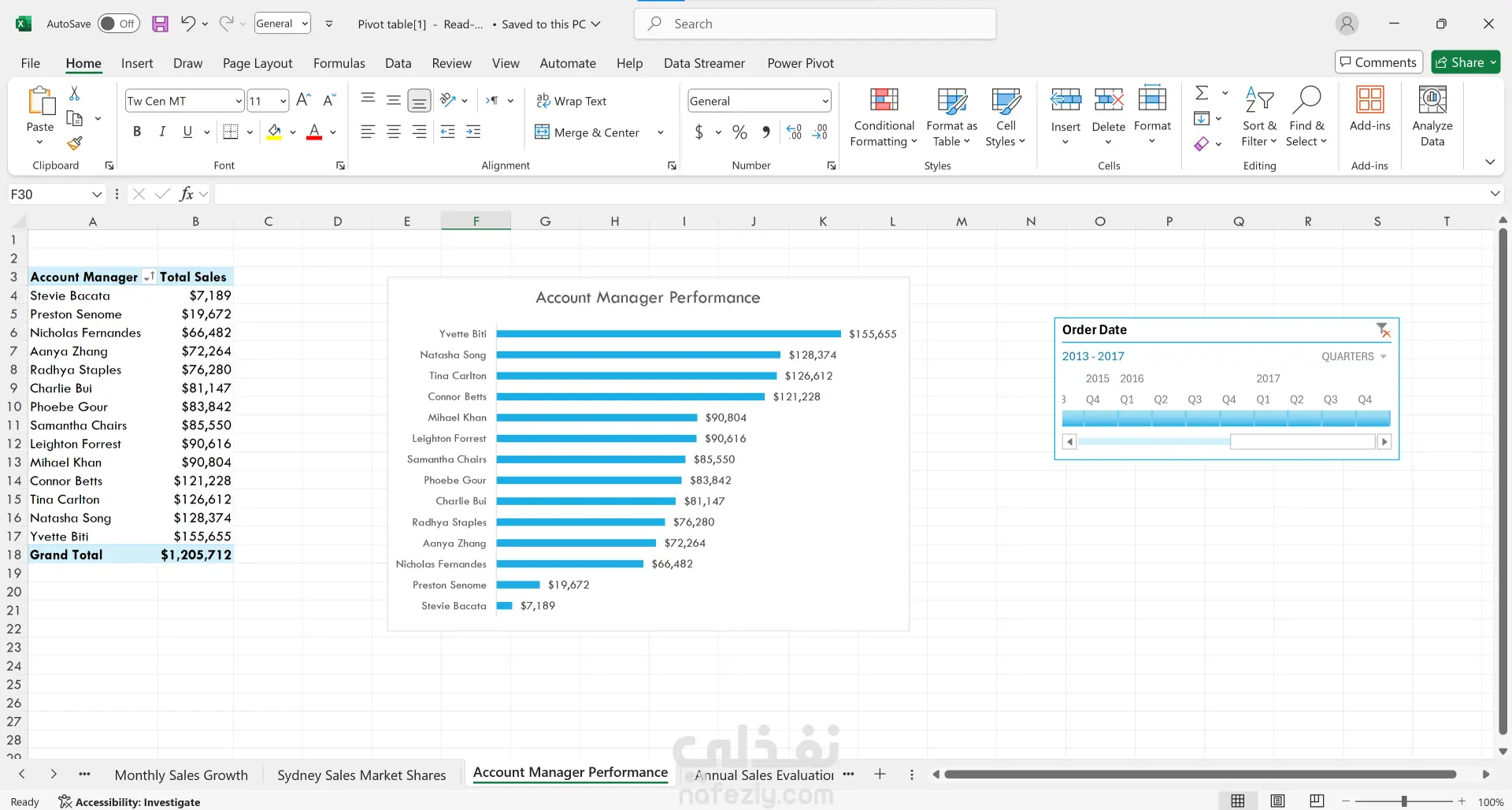Switch to Monthly Sales Growth sheet

(181, 775)
